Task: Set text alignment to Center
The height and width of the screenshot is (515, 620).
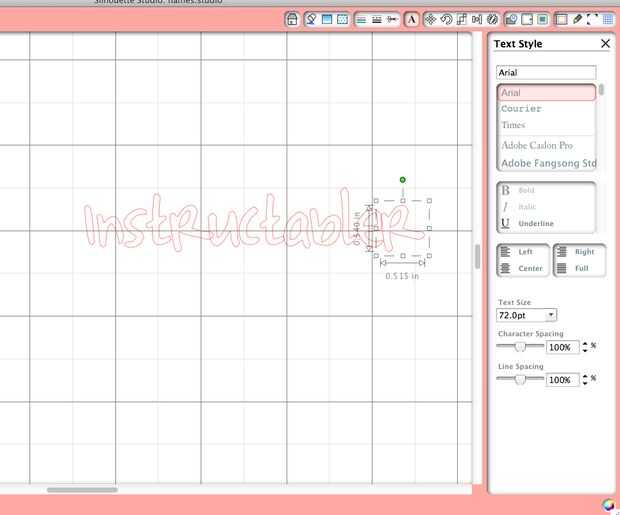Action: [521, 268]
